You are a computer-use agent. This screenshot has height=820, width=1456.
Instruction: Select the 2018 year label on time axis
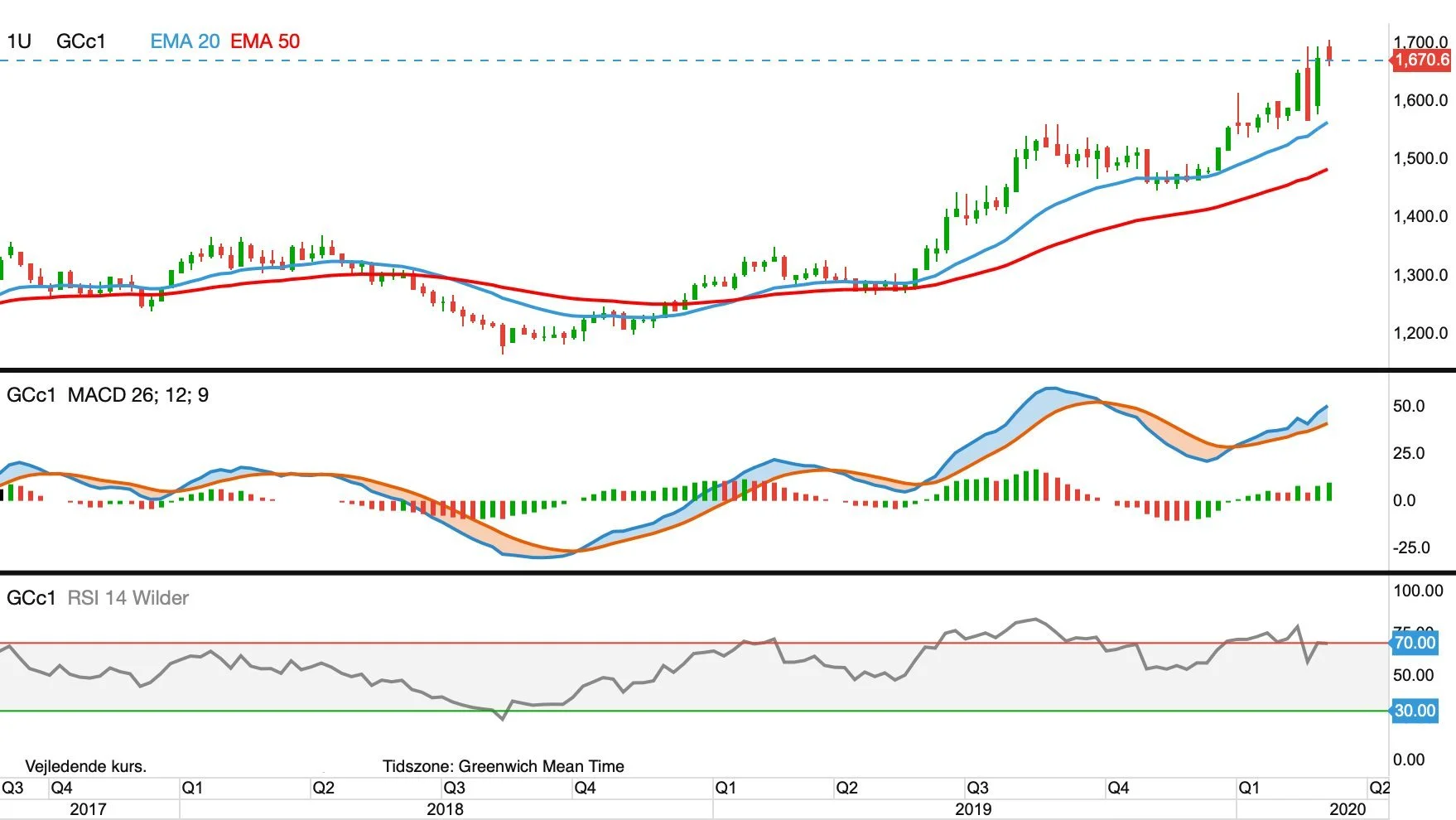(445, 809)
